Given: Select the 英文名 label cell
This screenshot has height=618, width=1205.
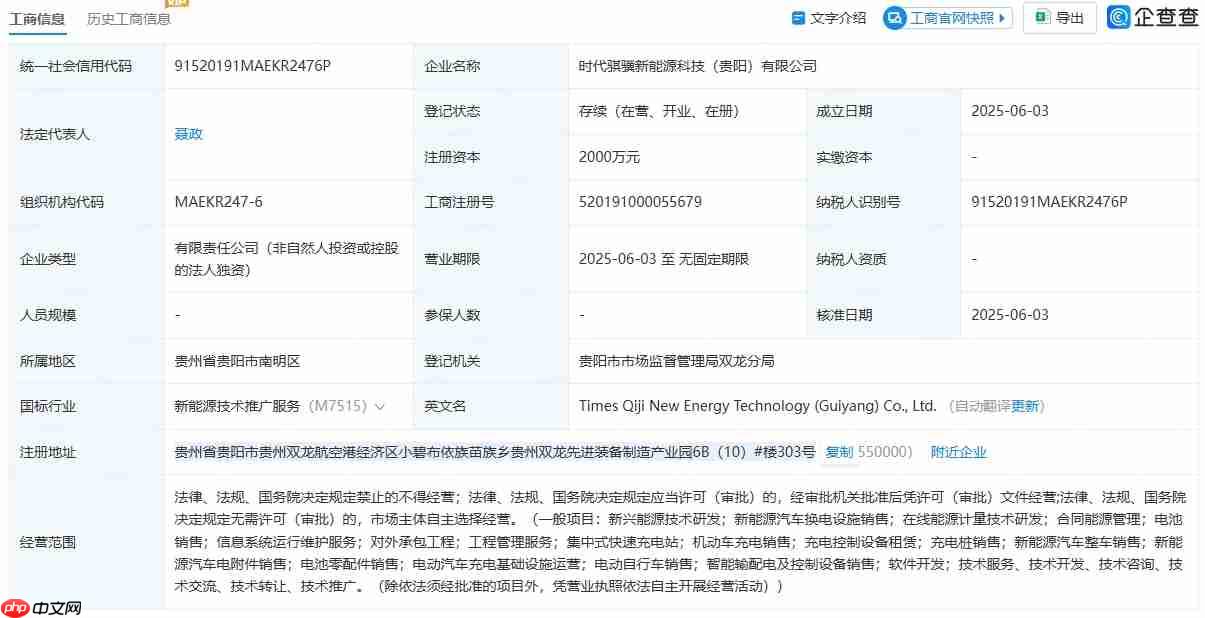Looking at the screenshot, I should point(490,407).
